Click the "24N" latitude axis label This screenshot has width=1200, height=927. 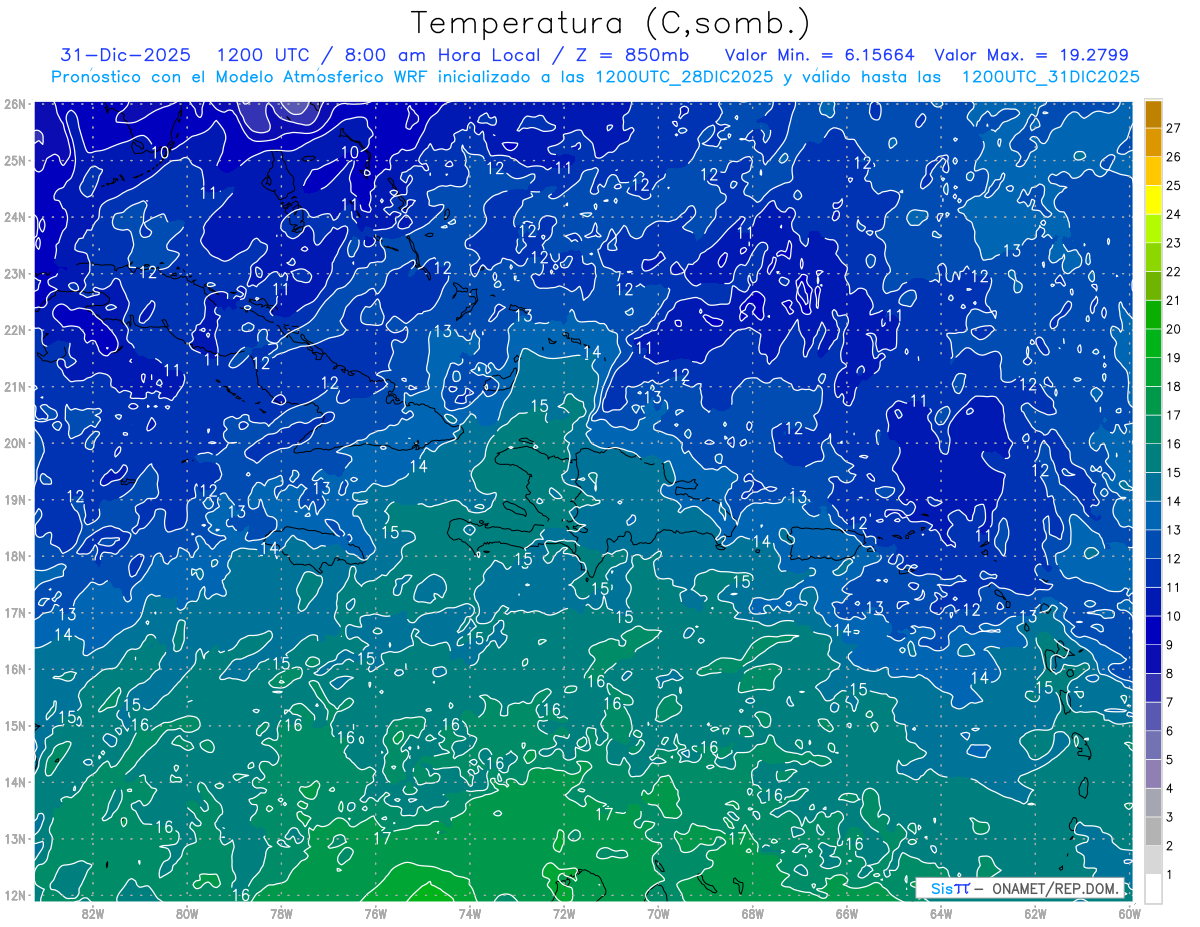tap(14, 217)
